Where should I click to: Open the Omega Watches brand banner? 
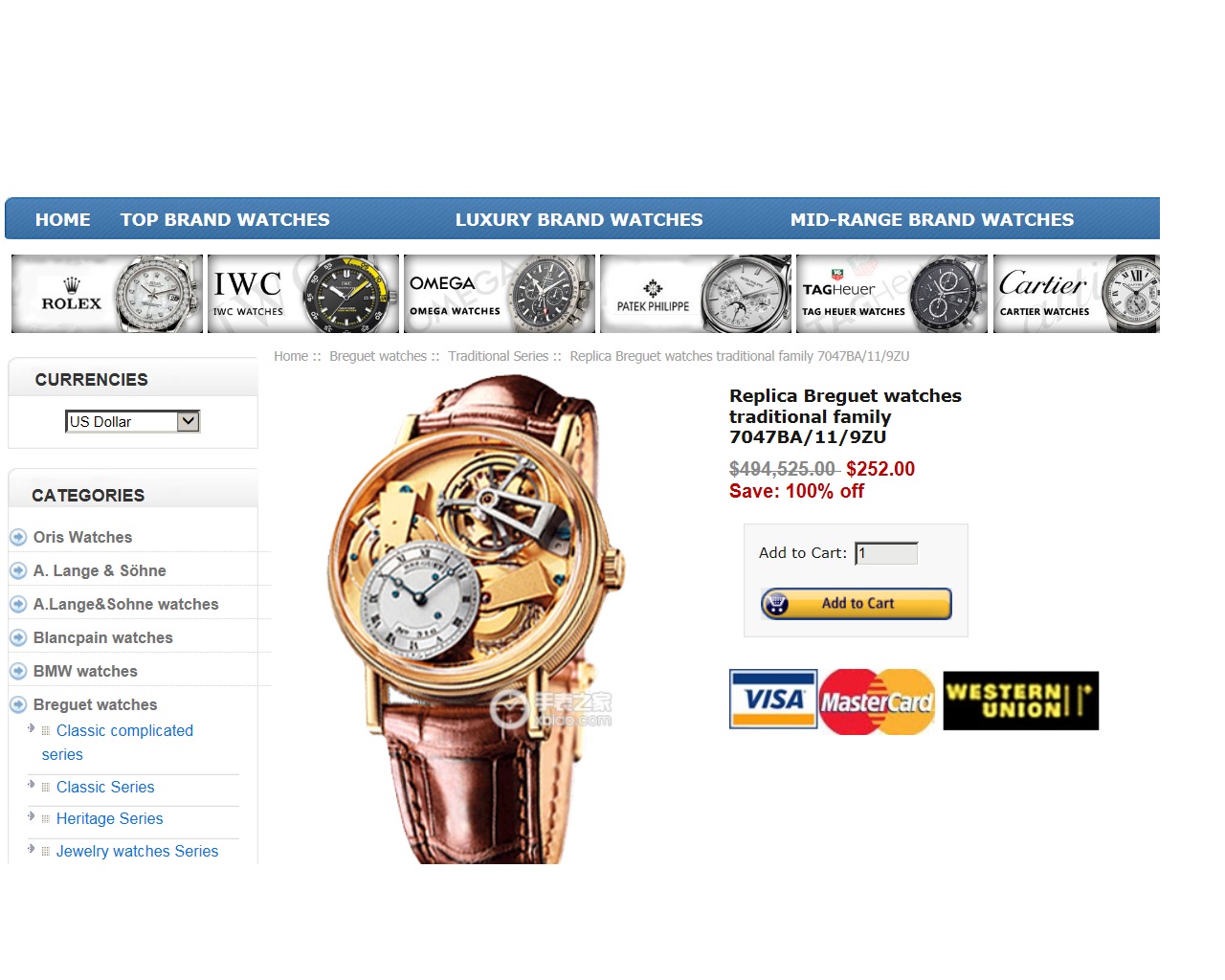(x=500, y=294)
